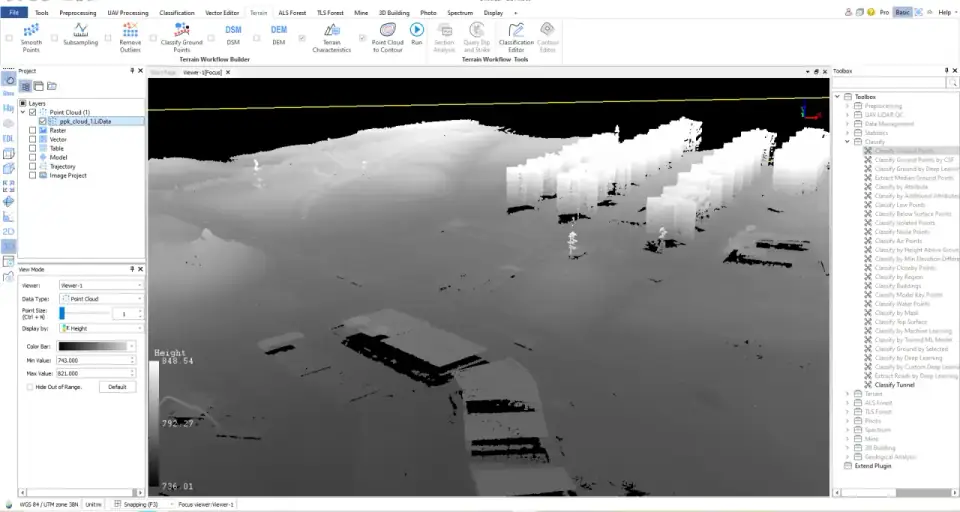
Task: Click the DSM generation icon
Action: [233, 29]
